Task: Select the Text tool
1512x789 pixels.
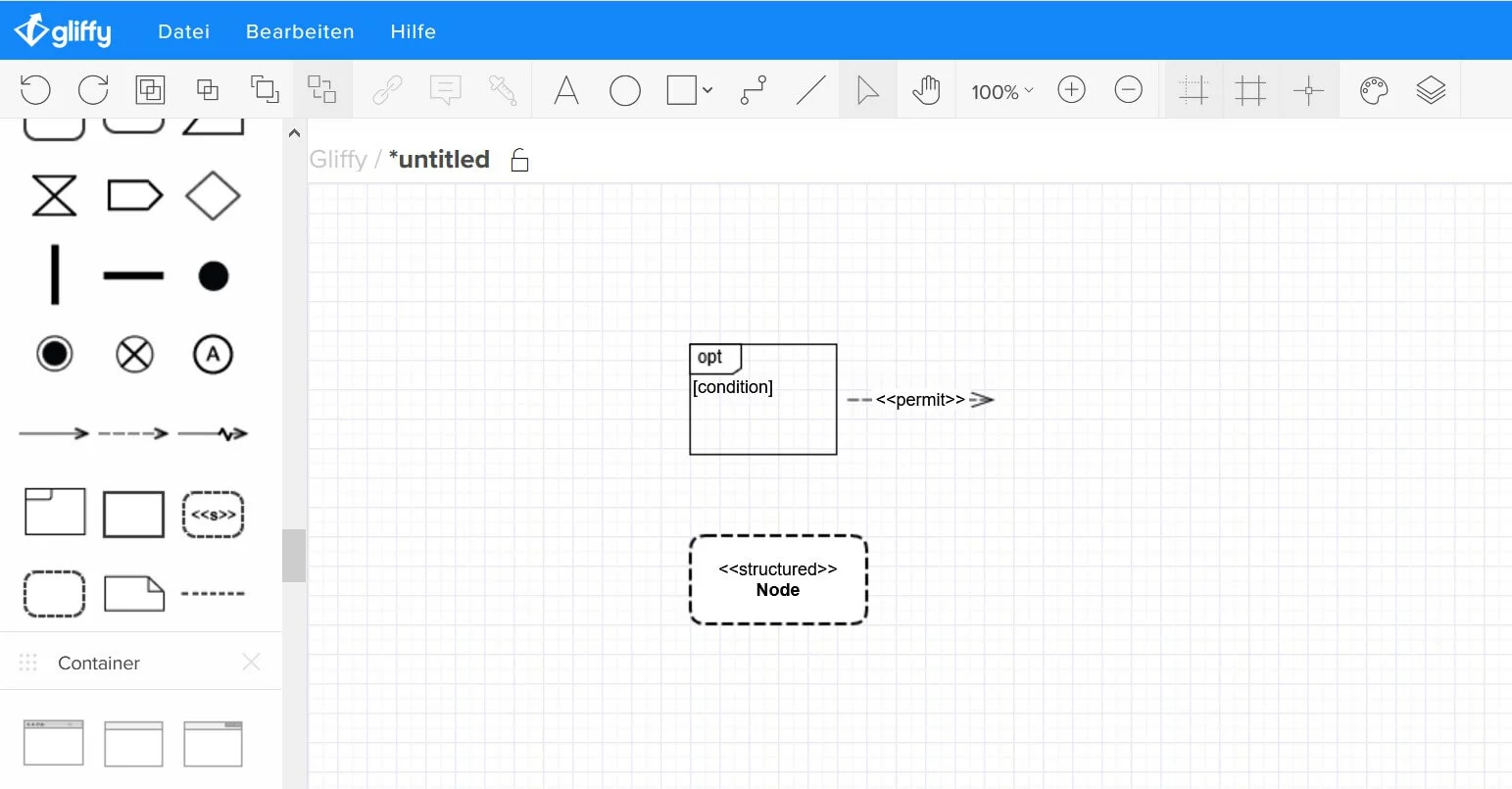Action: coord(566,90)
